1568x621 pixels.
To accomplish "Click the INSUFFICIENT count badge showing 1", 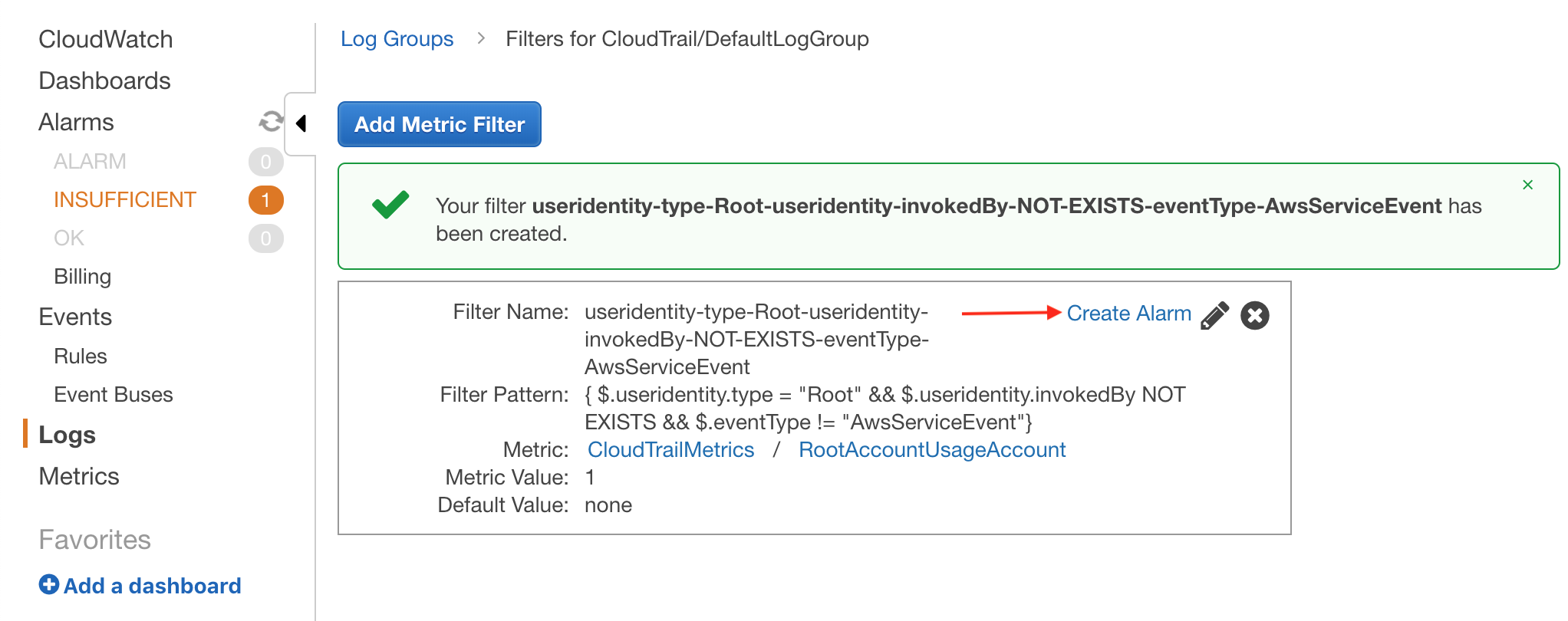I will [265, 199].
